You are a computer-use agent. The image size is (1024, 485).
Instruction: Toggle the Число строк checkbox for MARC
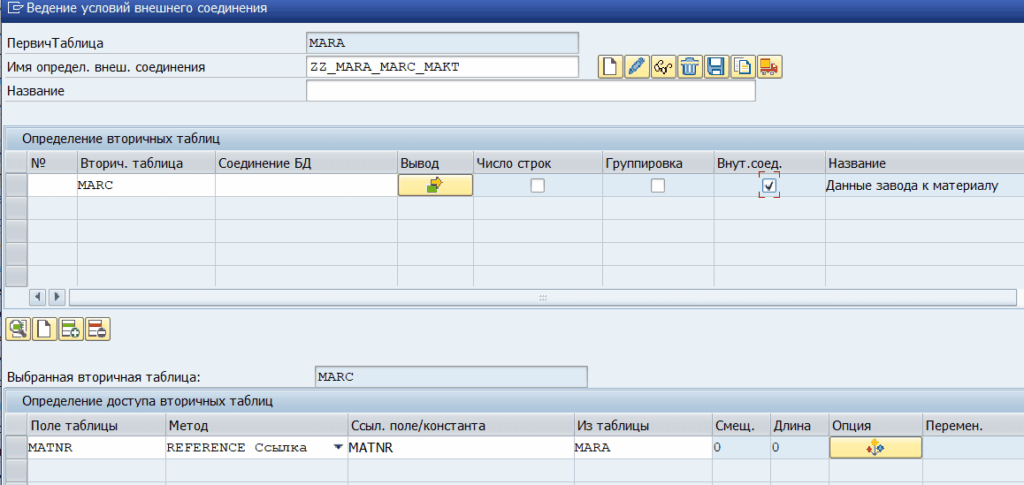[538, 186]
